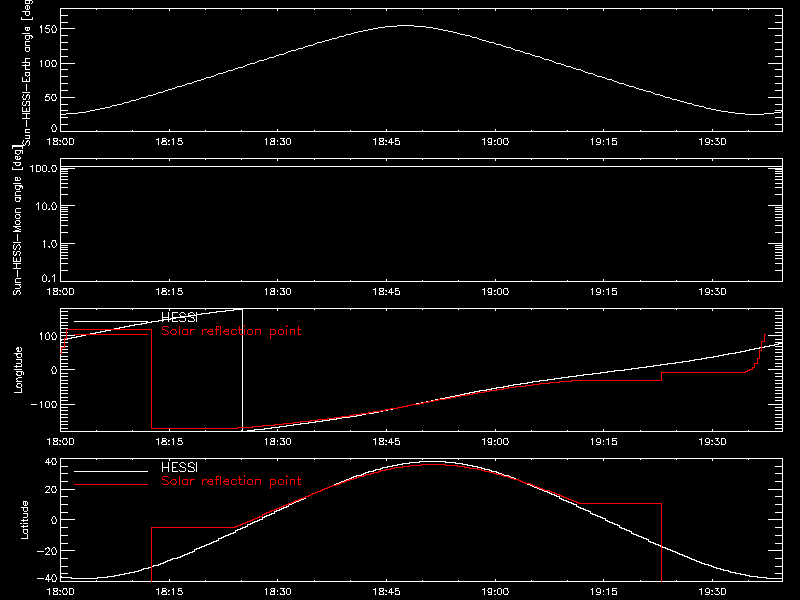800x600 pixels.
Task: Click the HESSI legend label in the Longitude plot
Action: pyautogui.click(x=179, y=317)
